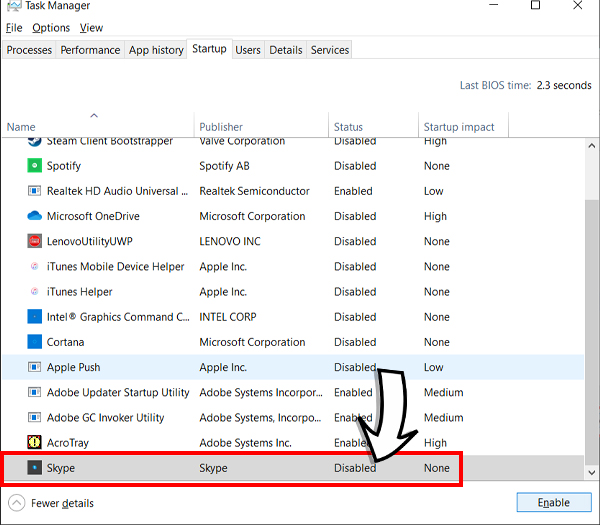Screen dimensions: 600x525
Task: Click the Apple Push icon
Action: [x=34, y=367]
